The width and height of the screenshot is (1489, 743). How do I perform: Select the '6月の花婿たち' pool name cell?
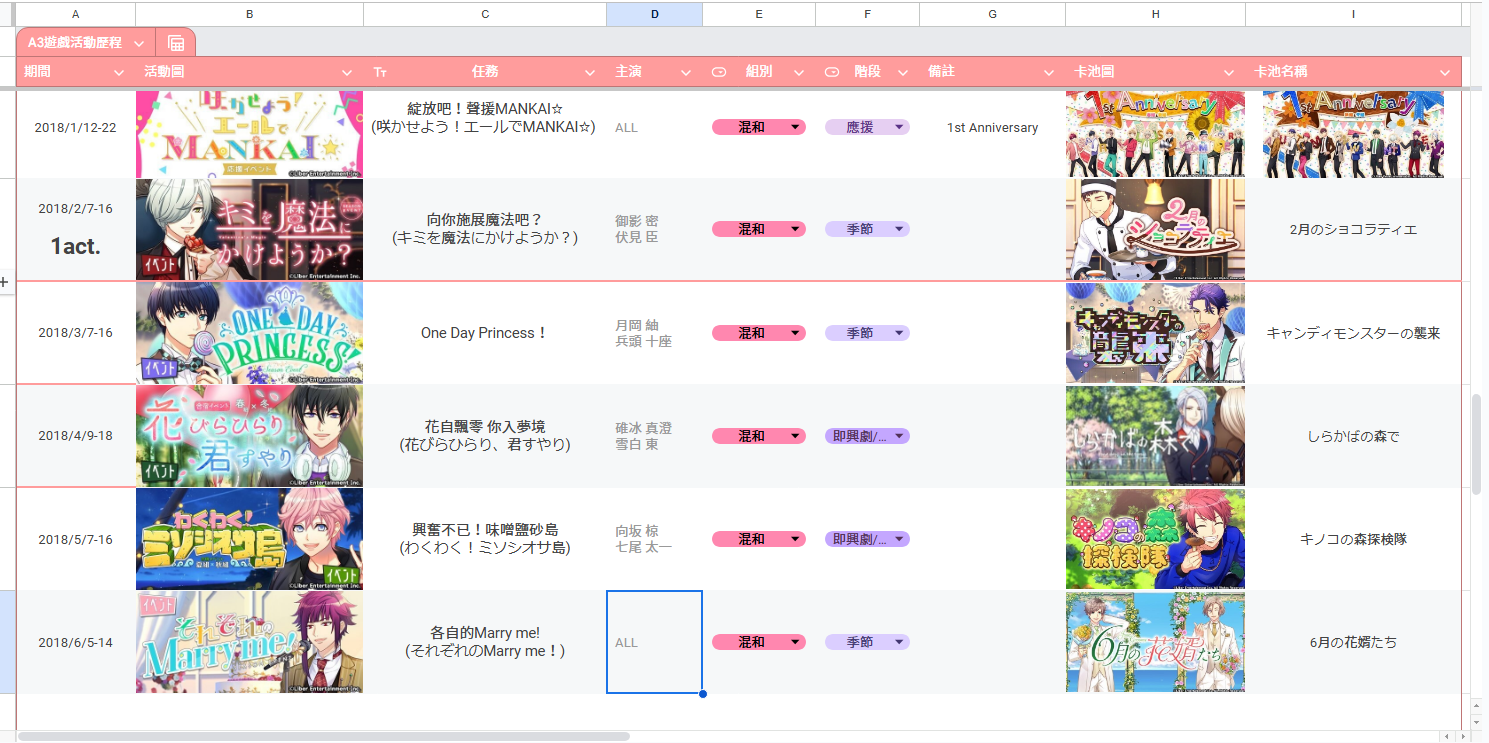[1353, 642]
